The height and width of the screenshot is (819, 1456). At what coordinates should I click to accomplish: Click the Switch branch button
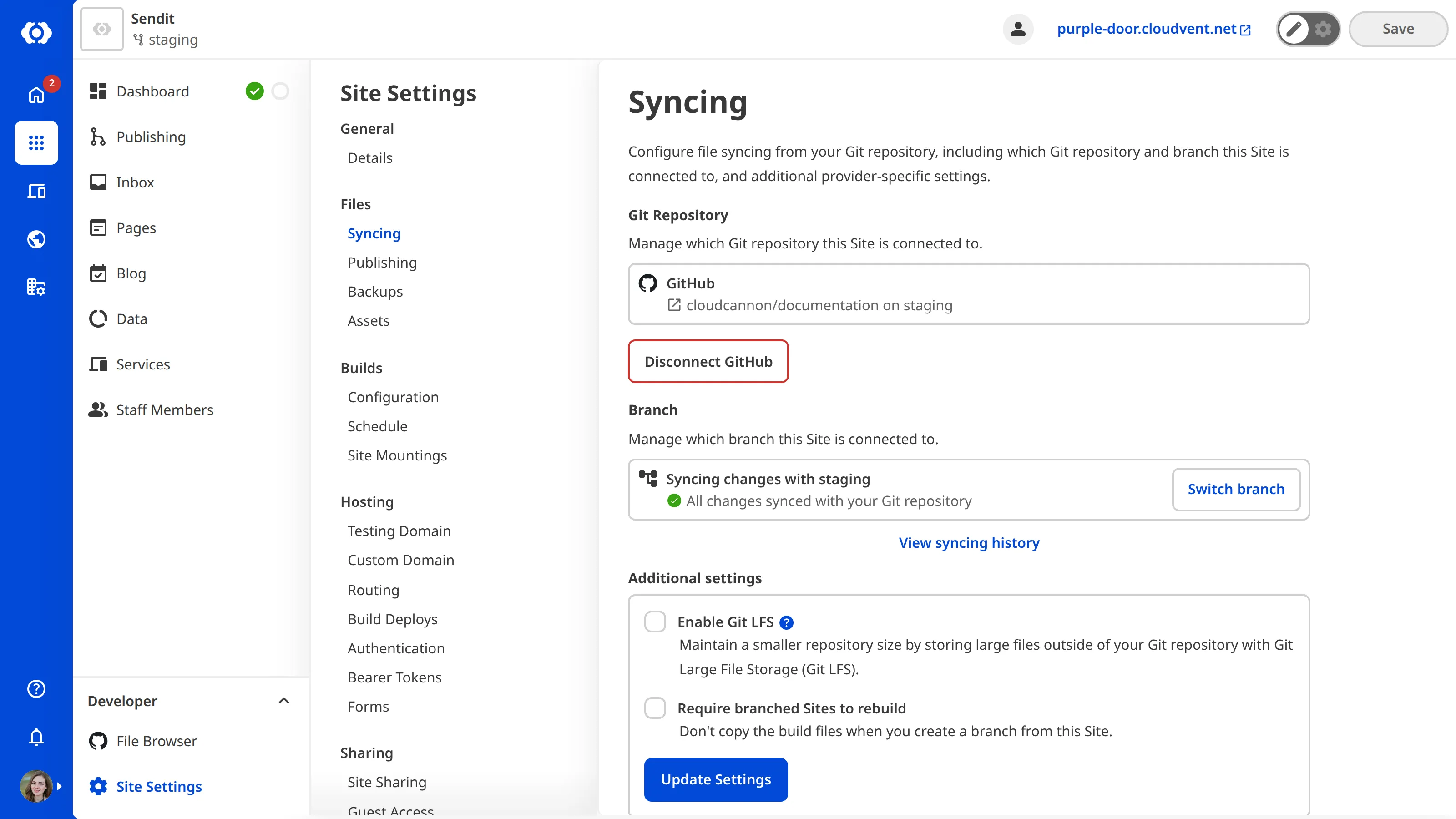tap(1236, 489)
